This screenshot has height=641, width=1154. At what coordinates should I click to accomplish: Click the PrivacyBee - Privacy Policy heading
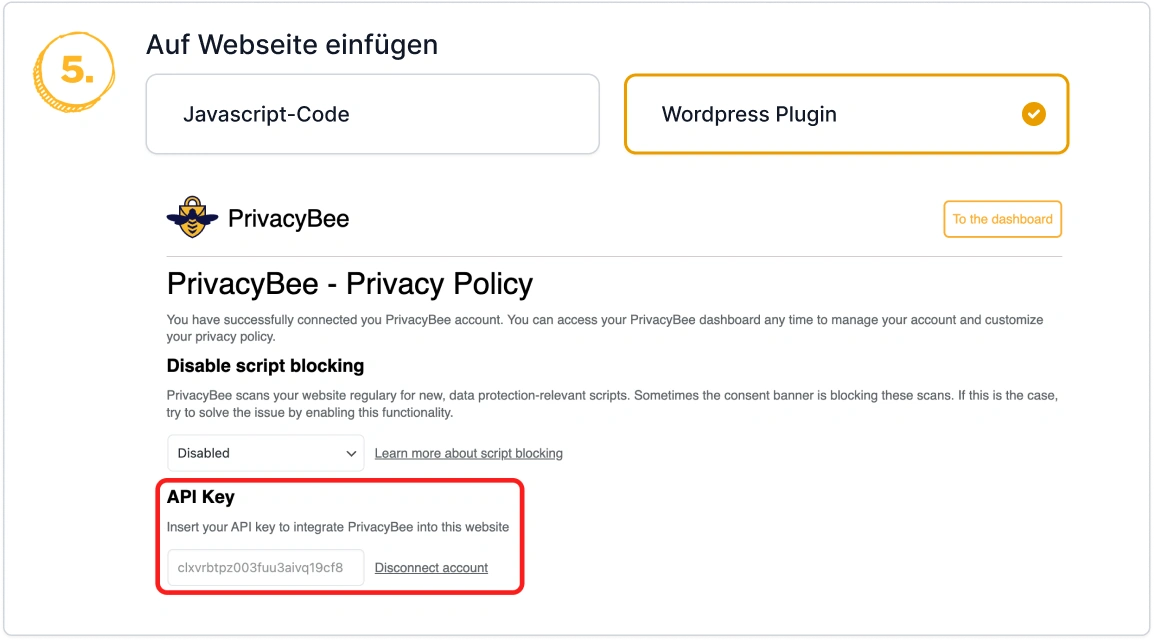pos(350,284)
